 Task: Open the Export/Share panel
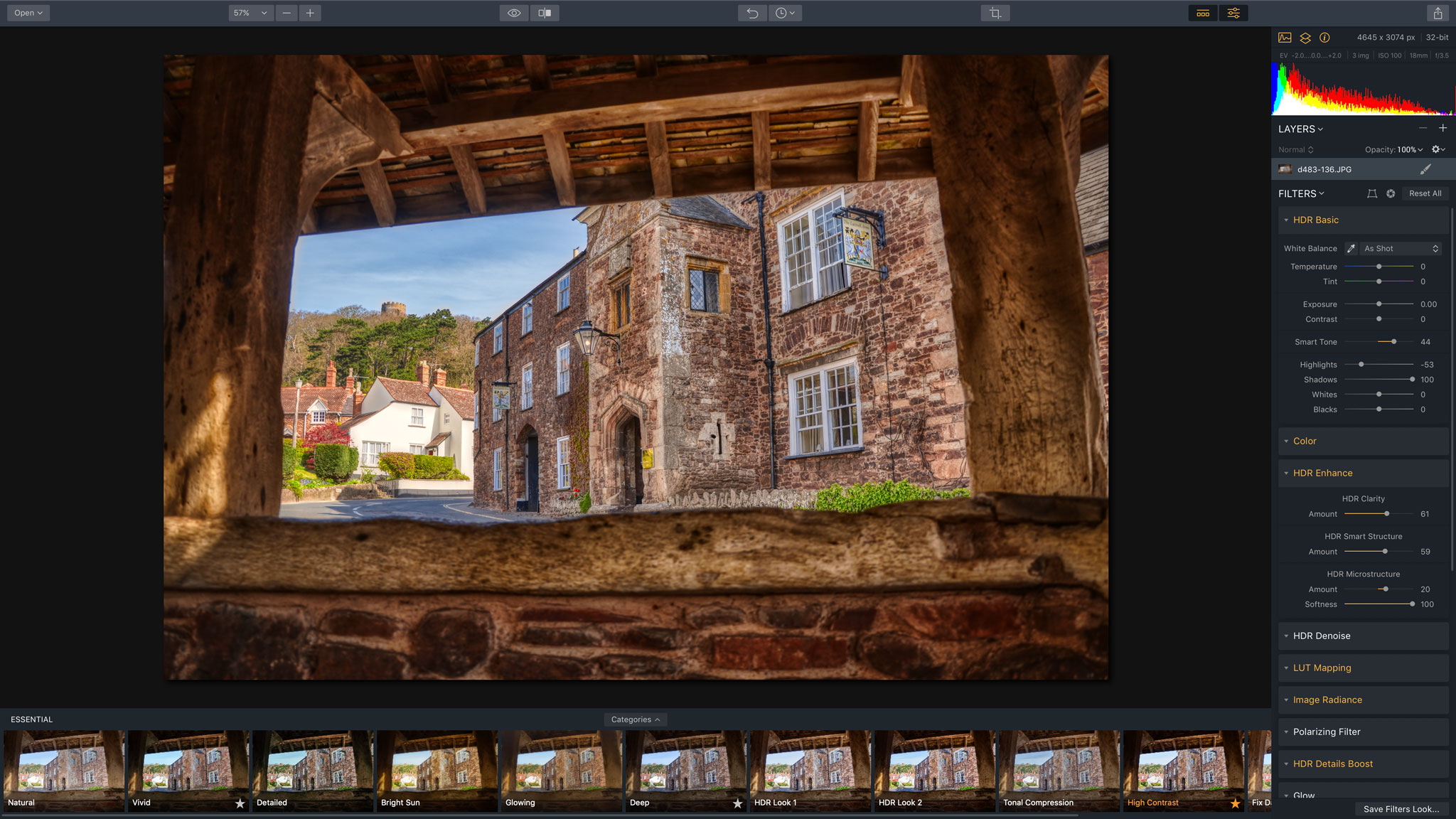1437,12
